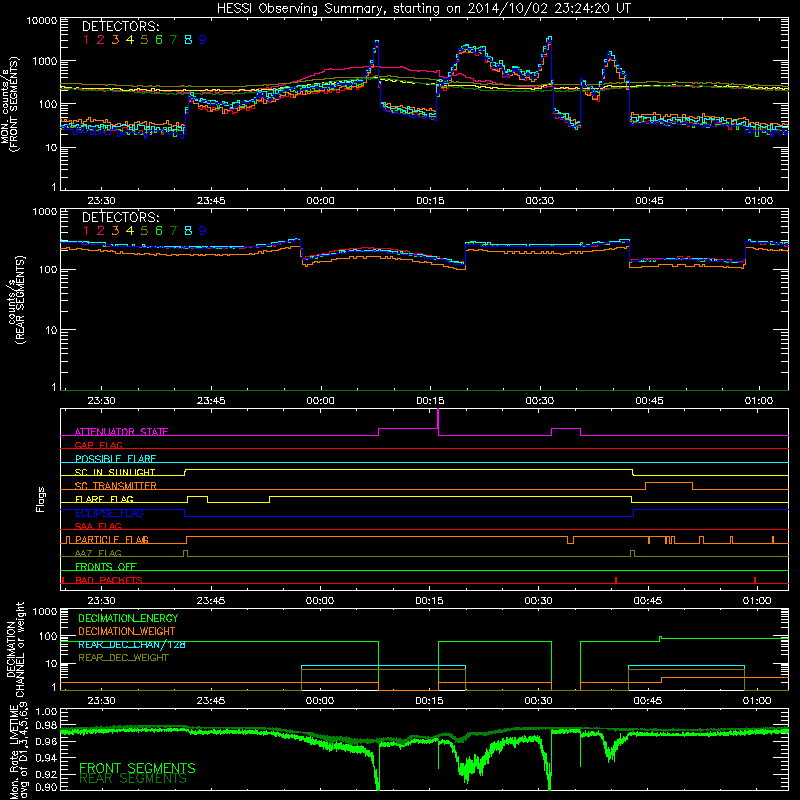Viewport: 800px width, 800px height.
Task: Select green detector 6 in rear segments legend
Action: pos(159,231)
